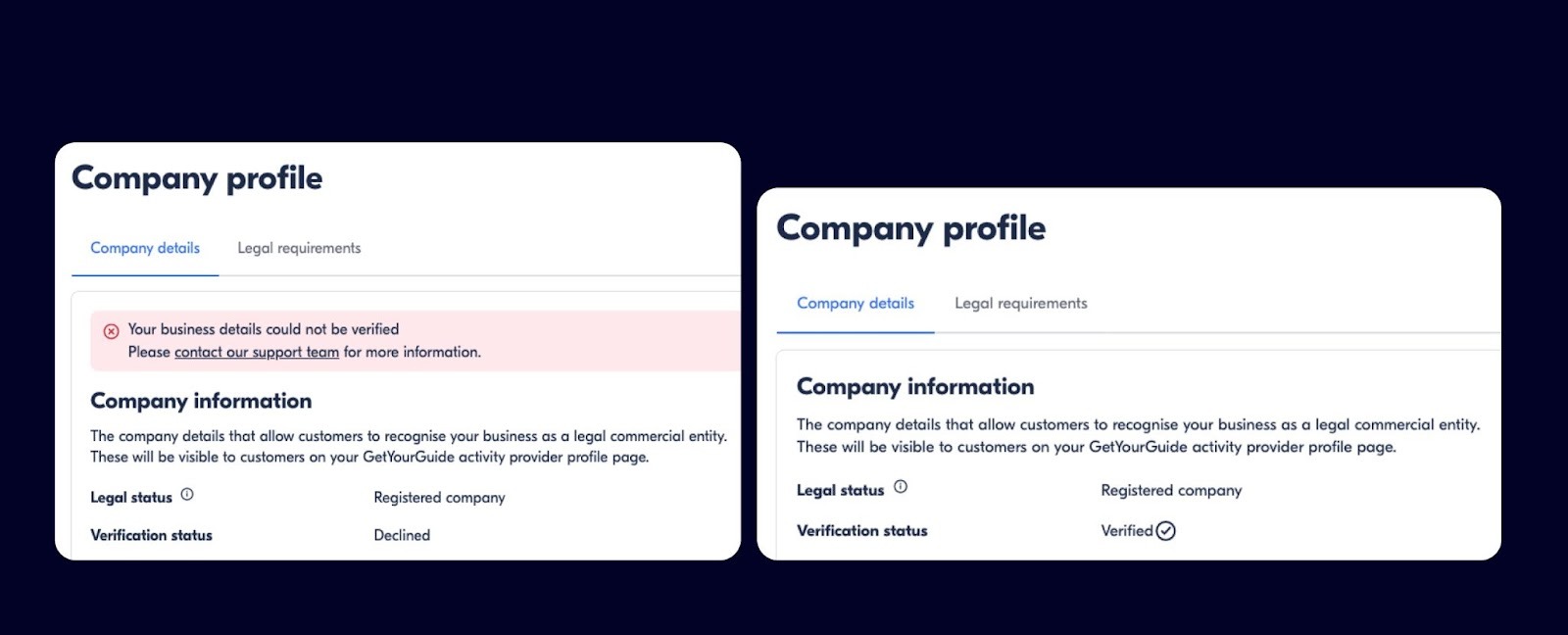Screen dimensions: 1568x635
Task: Click "Registered company" value in the verified profile
Action: click(x=1171, y=491)
